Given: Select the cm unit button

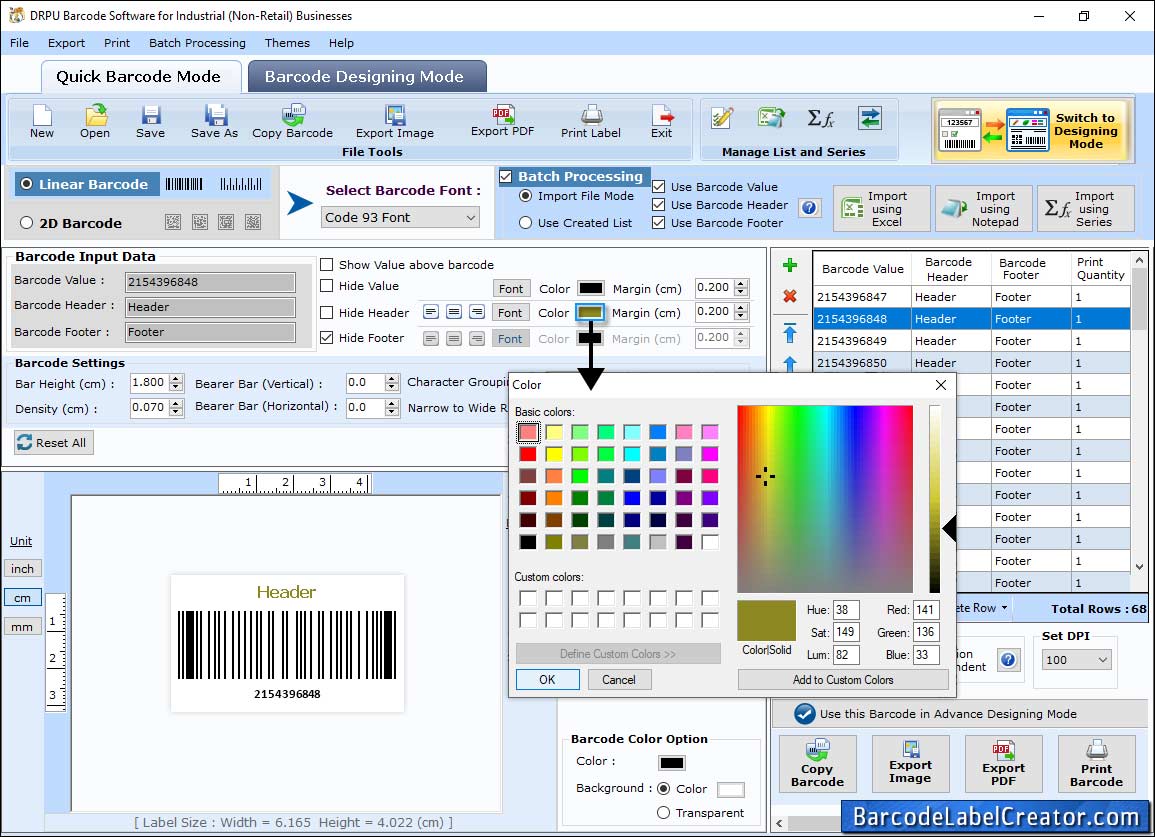Looking at the screenshot, I should click(x=23, y=598).
